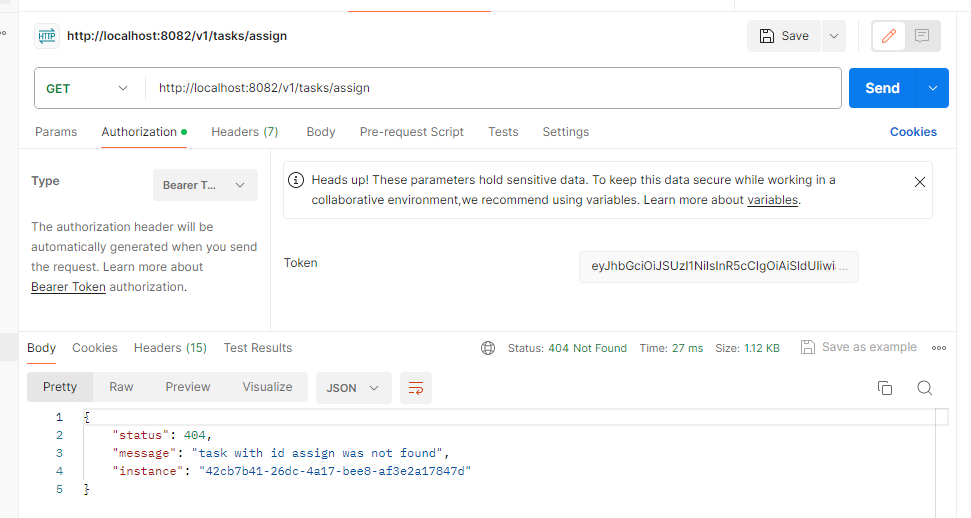The height and width of the screenshot is (518, 971).
Task: Click the HTTP request type icon
Action: [47, 36]
